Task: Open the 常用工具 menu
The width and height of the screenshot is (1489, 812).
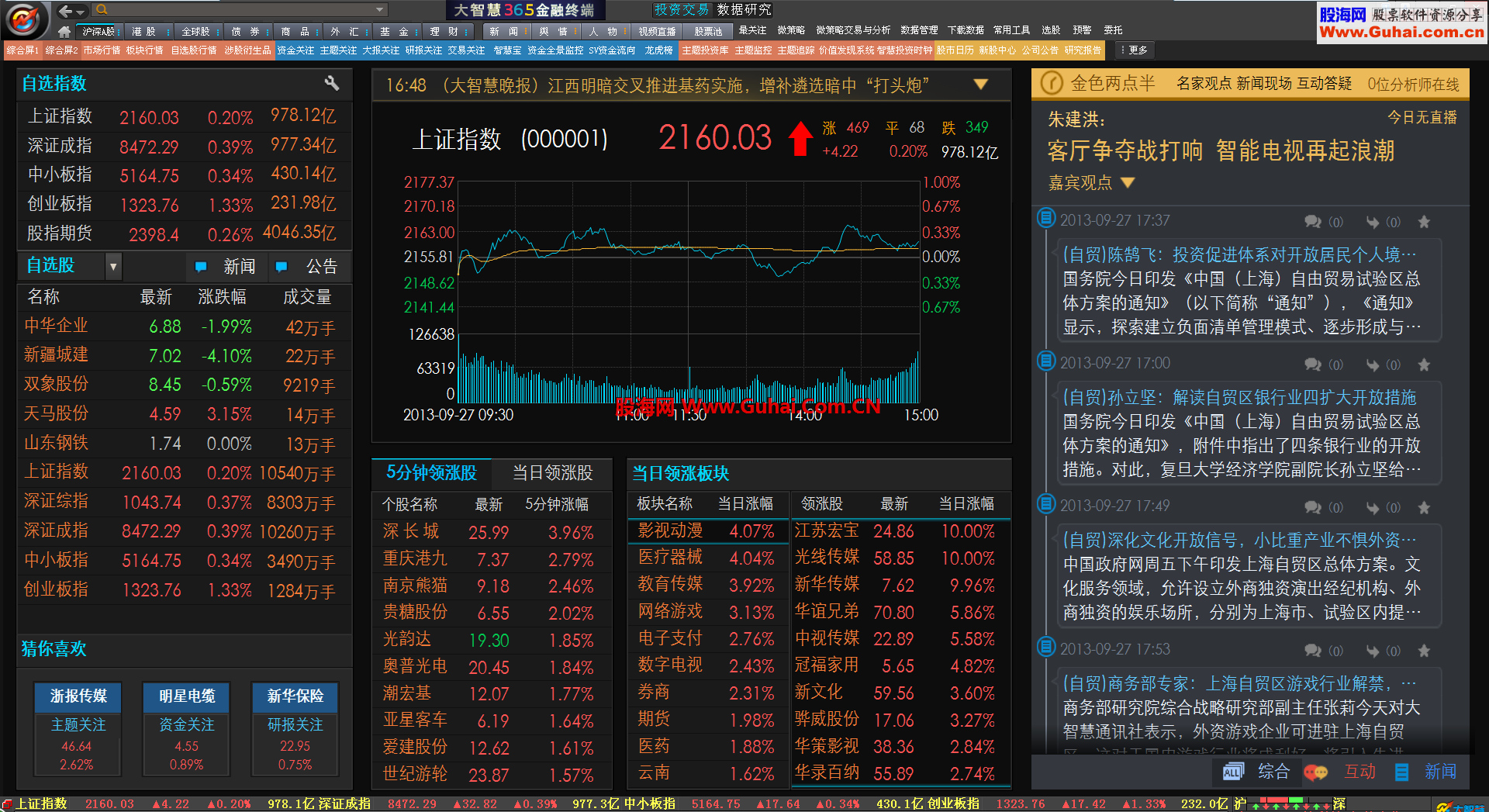Action: (x=1011, y=30)
